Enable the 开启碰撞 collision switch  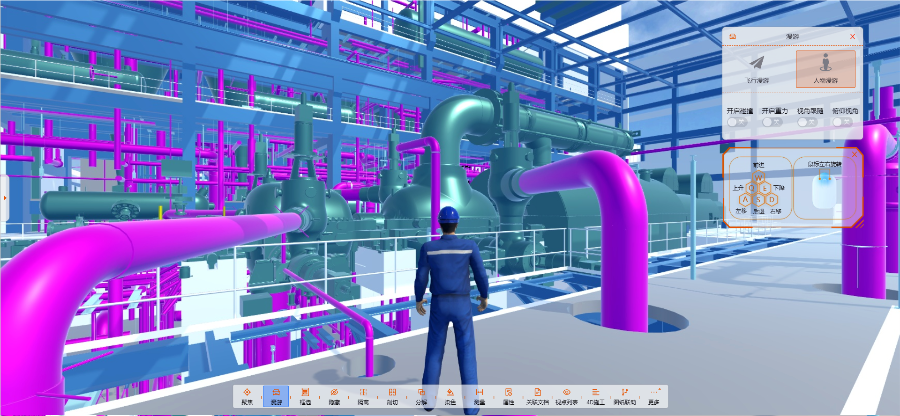(x=738, y=122)
